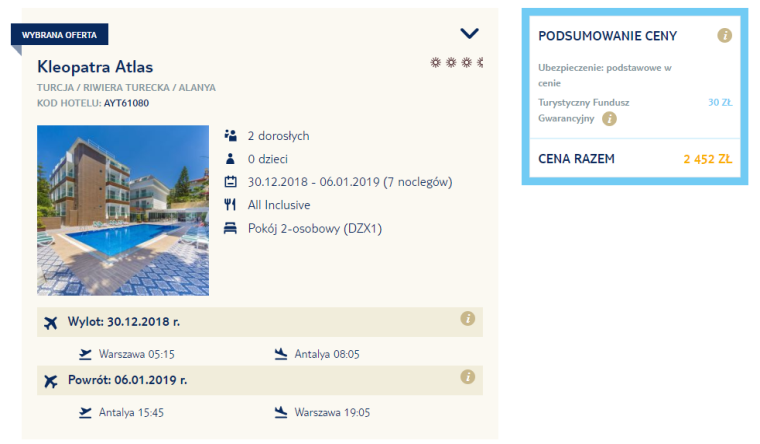The image size is (760, 444).
Task: Click the 0 dzieci text
Action: (x=268, y=159)
